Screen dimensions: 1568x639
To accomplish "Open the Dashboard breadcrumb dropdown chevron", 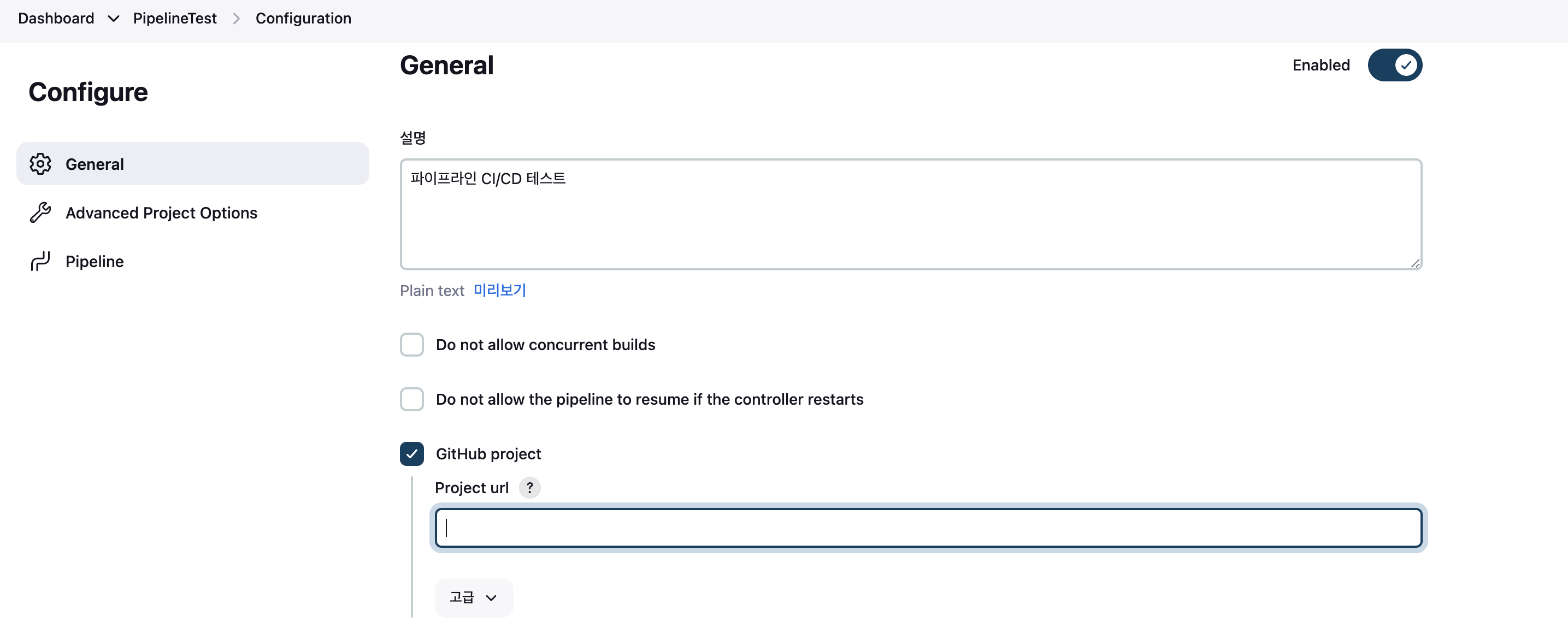I will (x=113, y=19).
